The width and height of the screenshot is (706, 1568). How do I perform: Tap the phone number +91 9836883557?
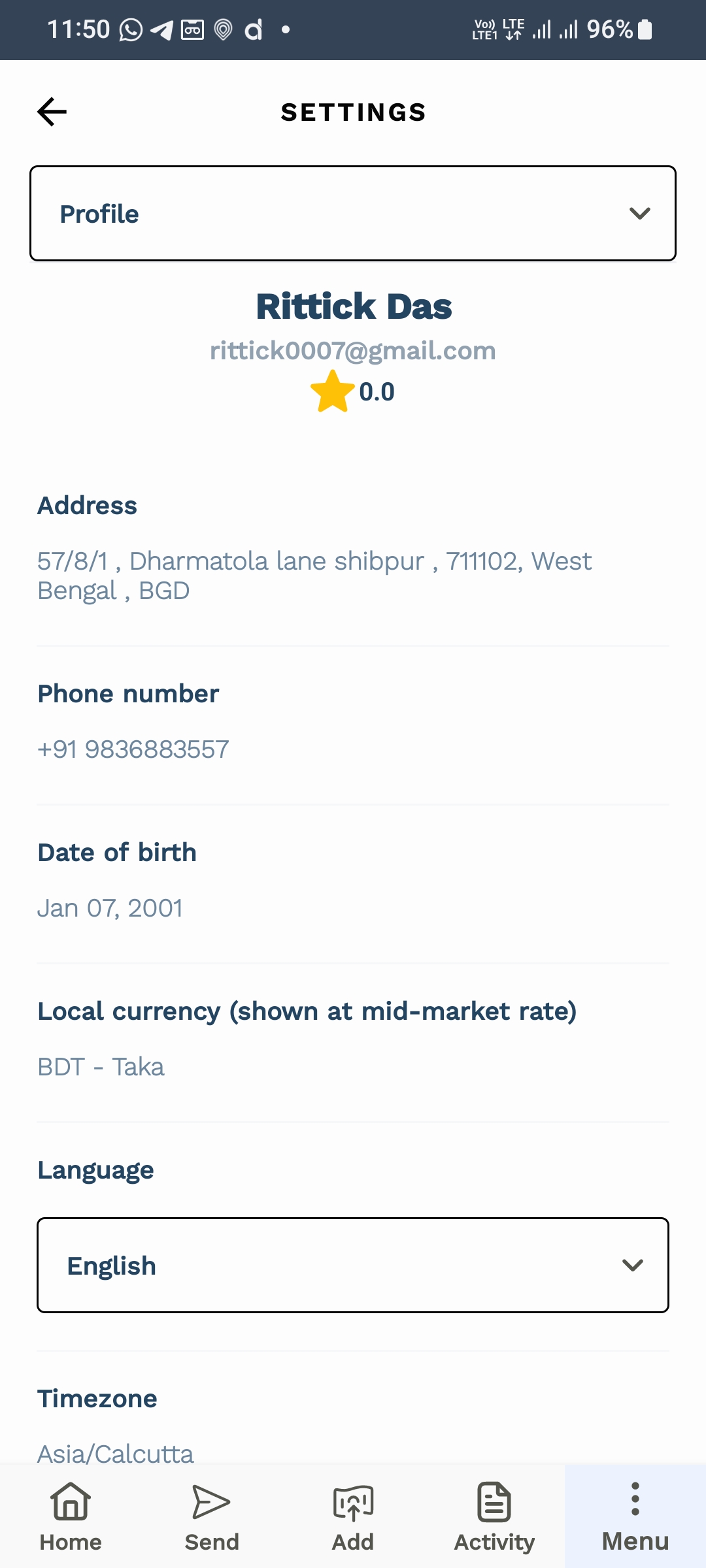(x=133, y=749)
